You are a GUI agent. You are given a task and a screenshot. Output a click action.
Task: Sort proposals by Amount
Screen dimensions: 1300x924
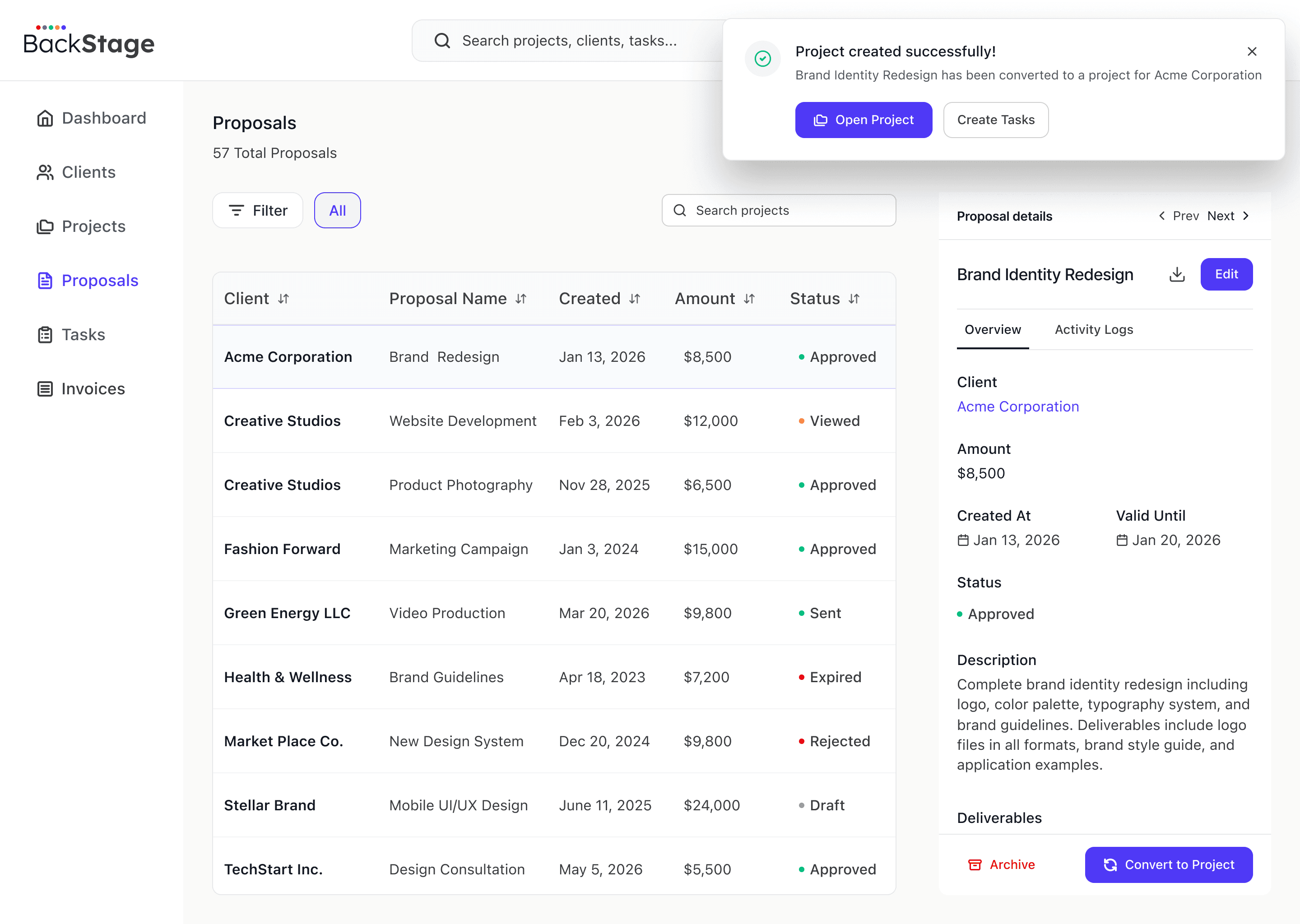(749, 299)
